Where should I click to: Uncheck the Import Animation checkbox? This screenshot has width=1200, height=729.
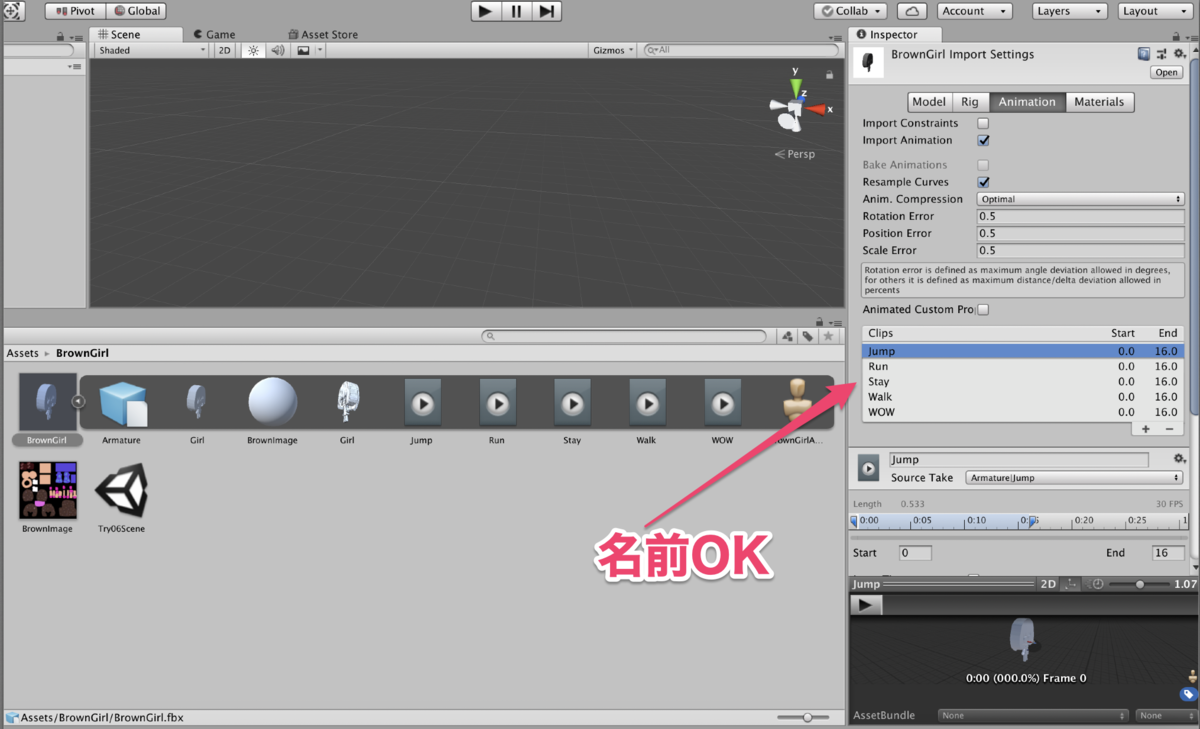click(x=983, y=140)
